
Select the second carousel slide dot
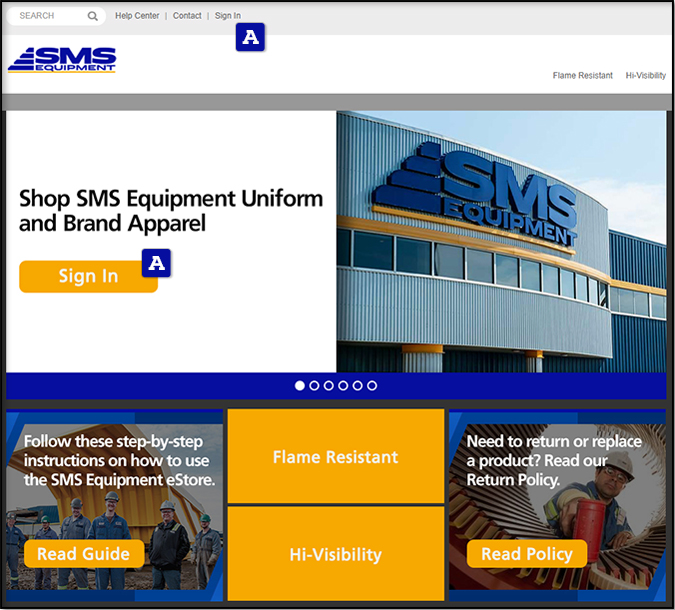coord(314,385)
